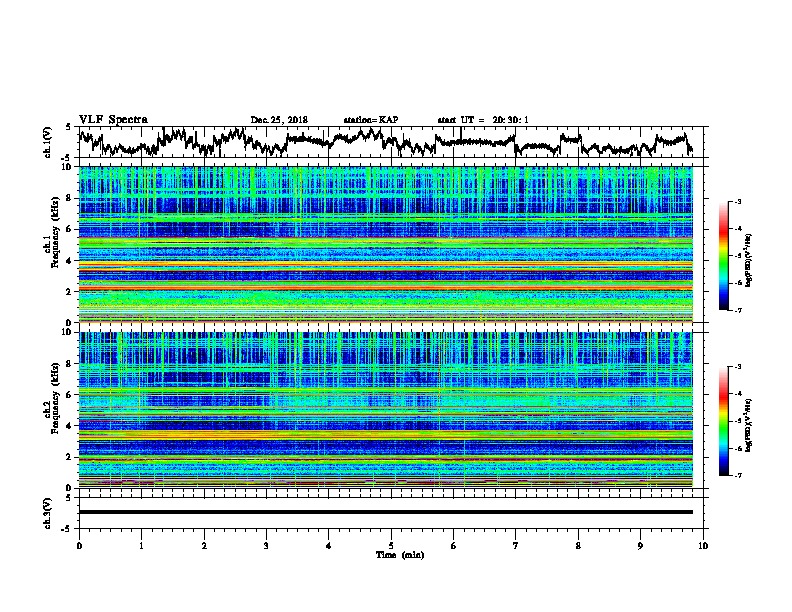
Task: Click the time axis tick label "4"
Action: tap(329, 546)
